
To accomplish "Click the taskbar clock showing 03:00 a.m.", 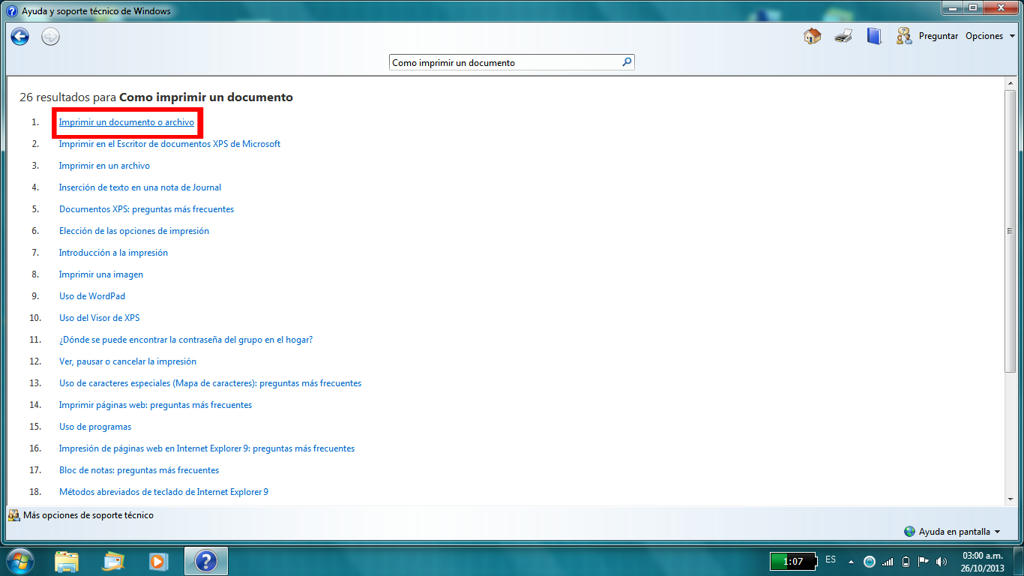I will pyautogui.click(x=982, y=562).
